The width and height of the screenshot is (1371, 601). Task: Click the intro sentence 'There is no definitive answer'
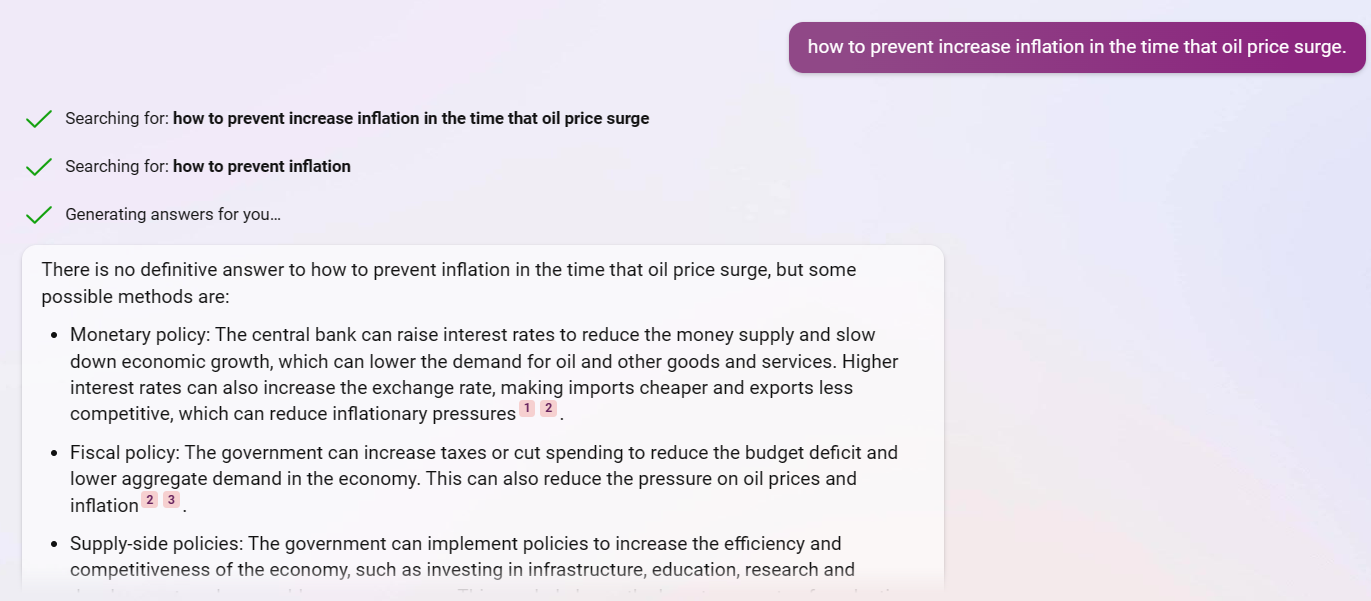tap(173, 270)
